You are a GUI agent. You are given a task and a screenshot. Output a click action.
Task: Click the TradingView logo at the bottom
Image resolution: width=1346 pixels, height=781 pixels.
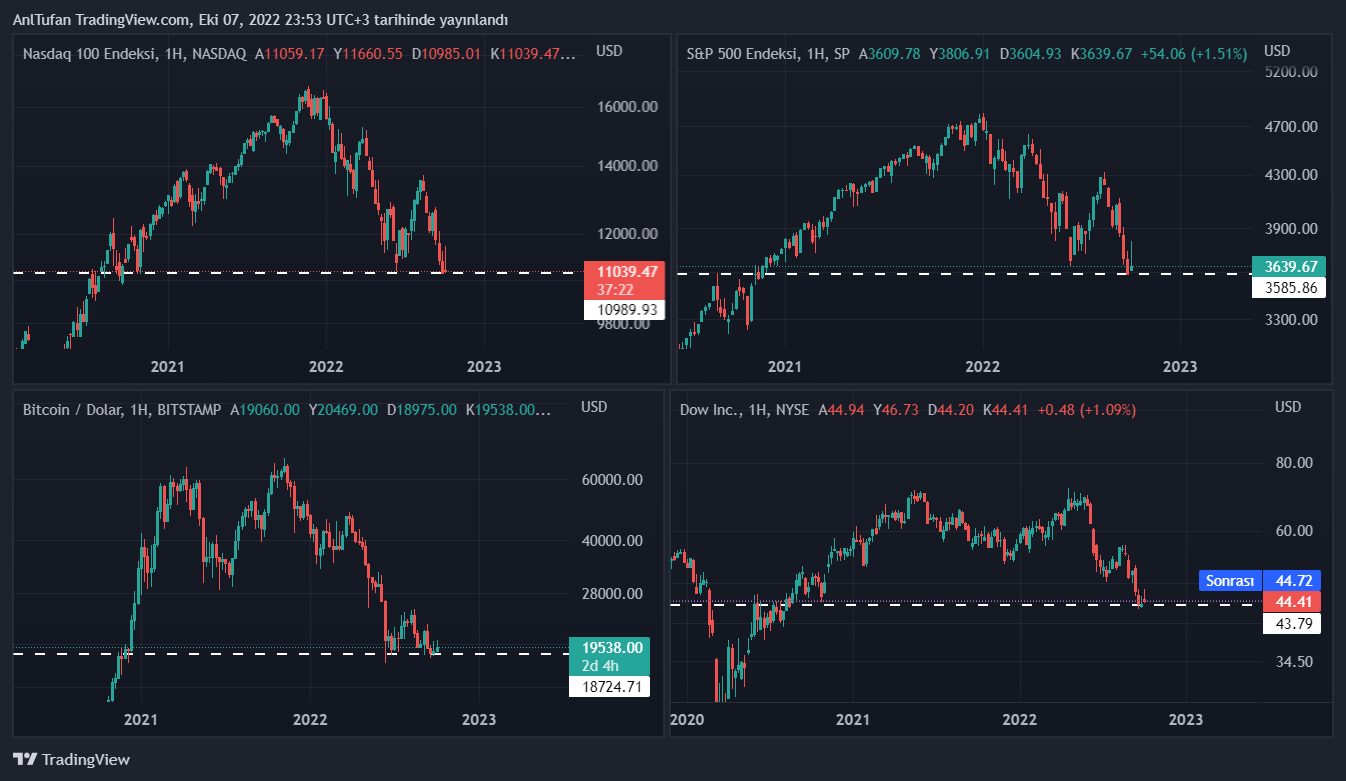click(x=71, y=759)
